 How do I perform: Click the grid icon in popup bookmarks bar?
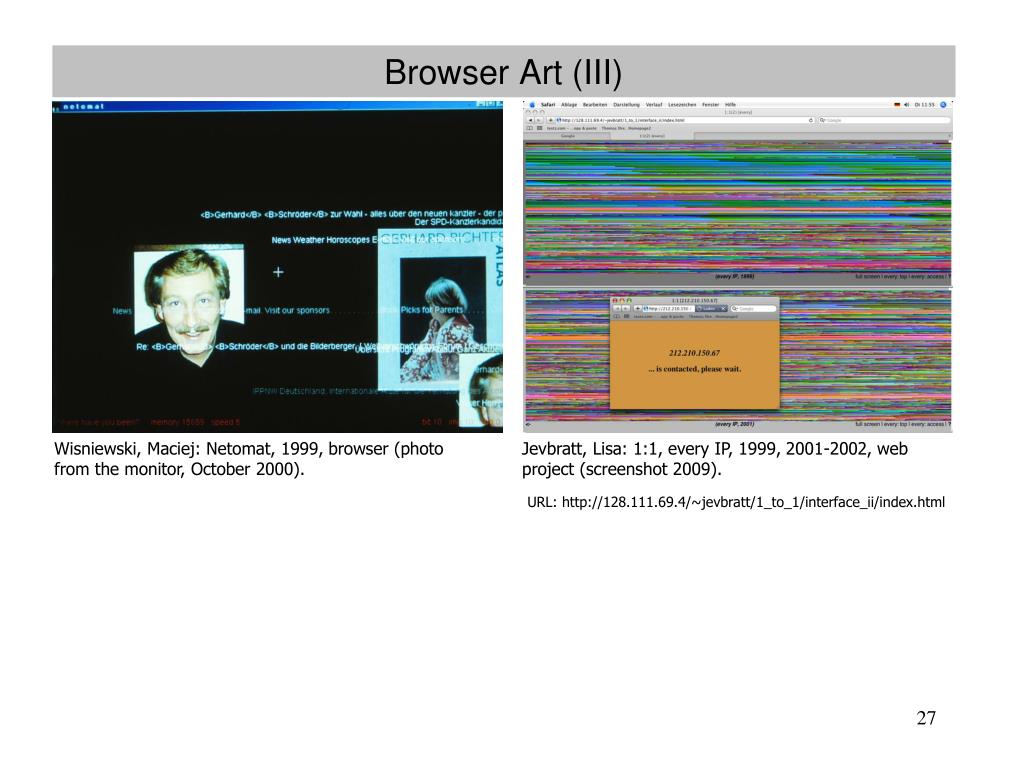[x=626, y=316]
